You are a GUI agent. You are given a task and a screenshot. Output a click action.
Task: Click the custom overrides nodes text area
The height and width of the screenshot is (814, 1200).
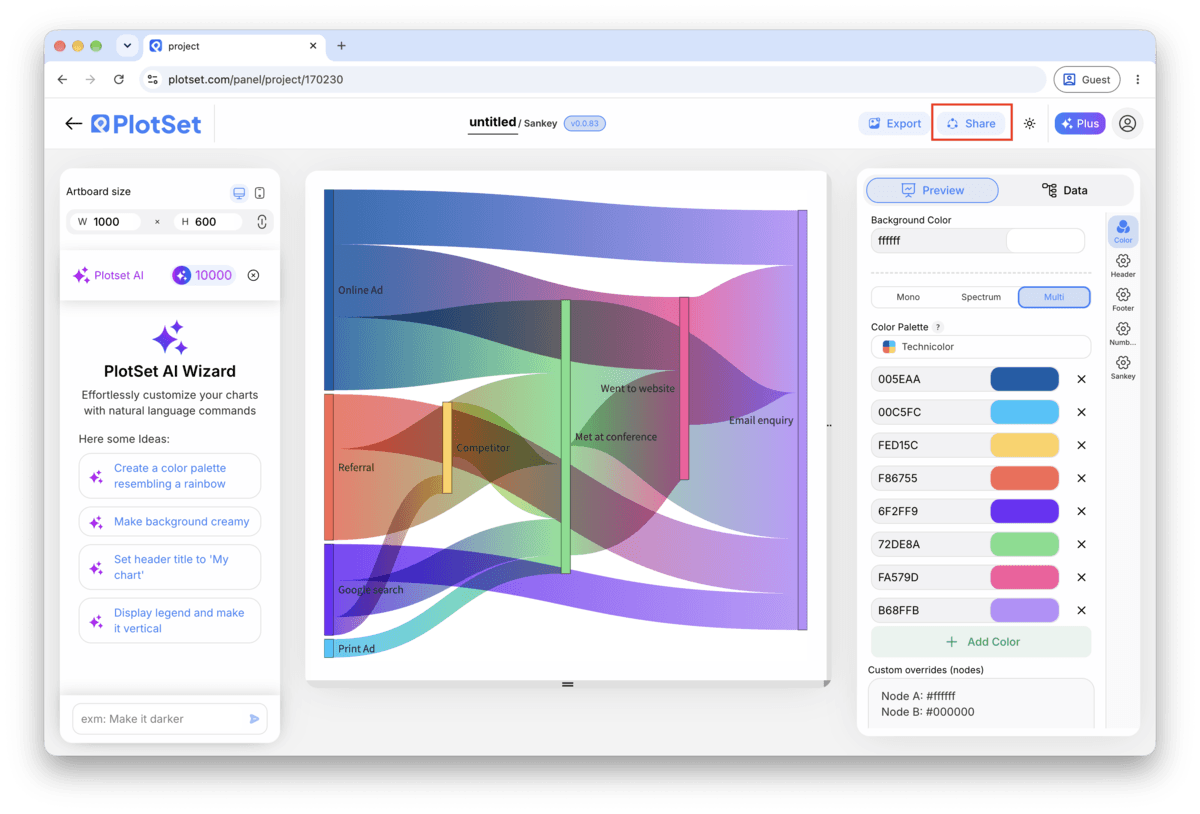click(x=981, y=704)
